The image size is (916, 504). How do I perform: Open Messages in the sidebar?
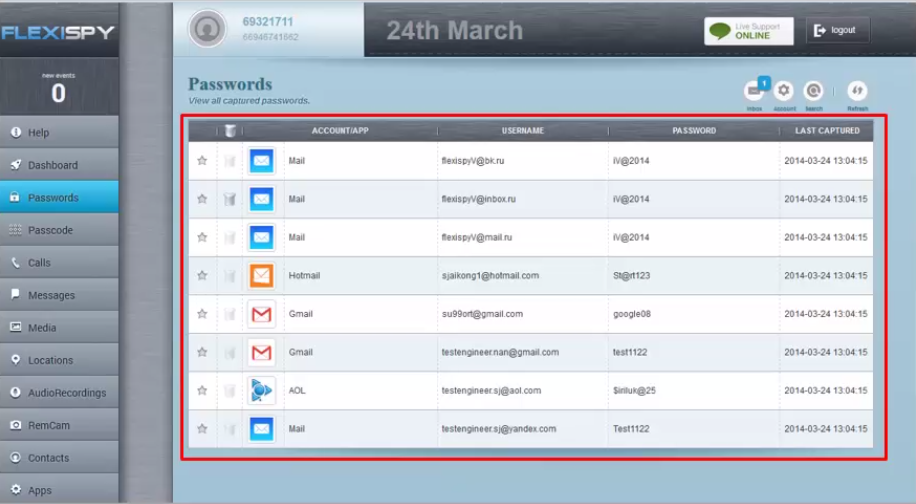click(x=59, y=295)
